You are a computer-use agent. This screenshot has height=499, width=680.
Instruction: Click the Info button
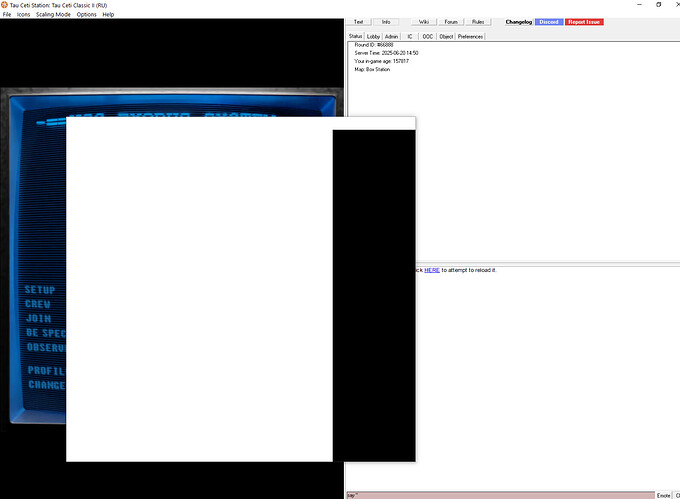(386, 22)
